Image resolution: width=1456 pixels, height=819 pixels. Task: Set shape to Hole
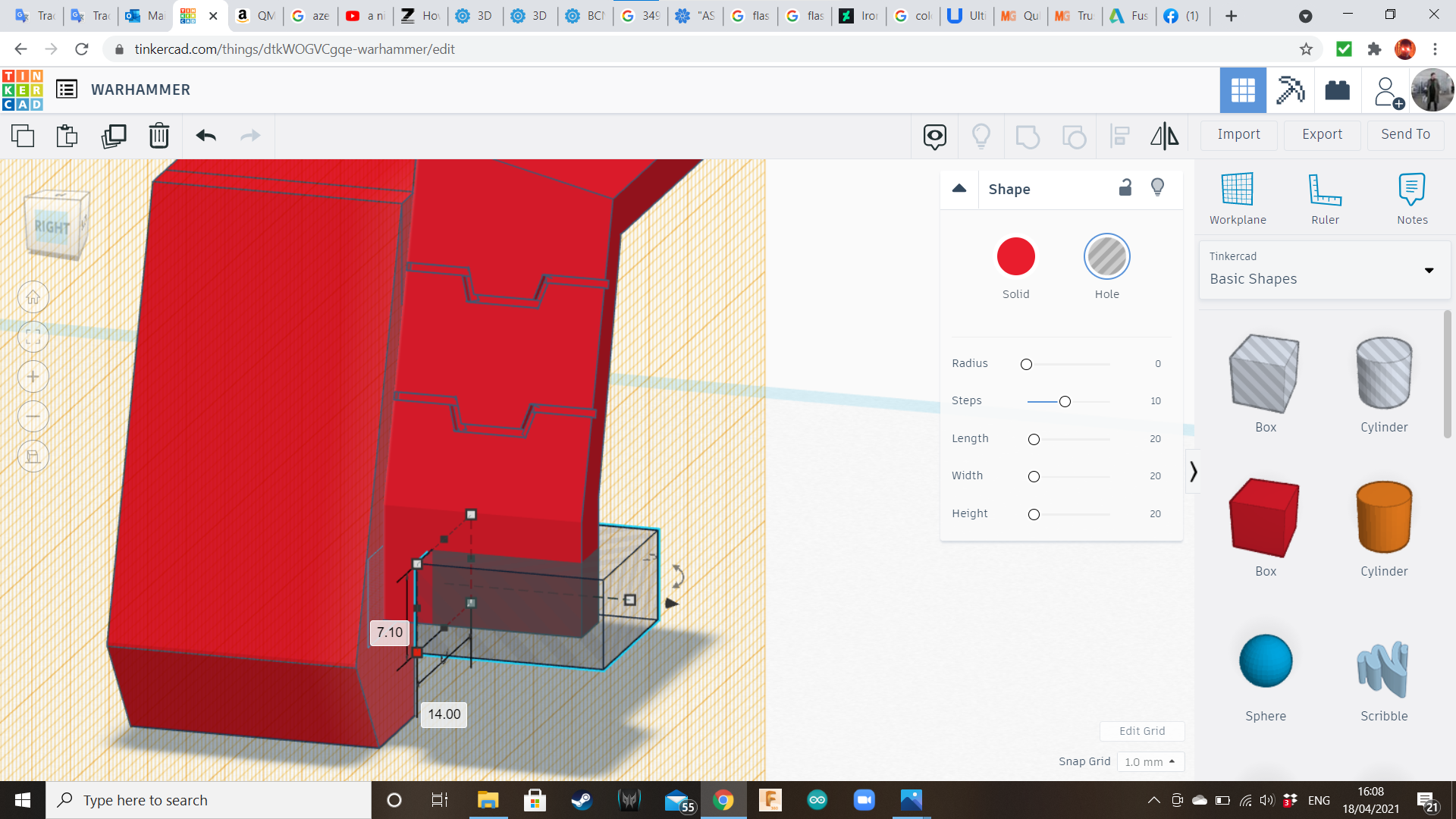(1106, 257)
